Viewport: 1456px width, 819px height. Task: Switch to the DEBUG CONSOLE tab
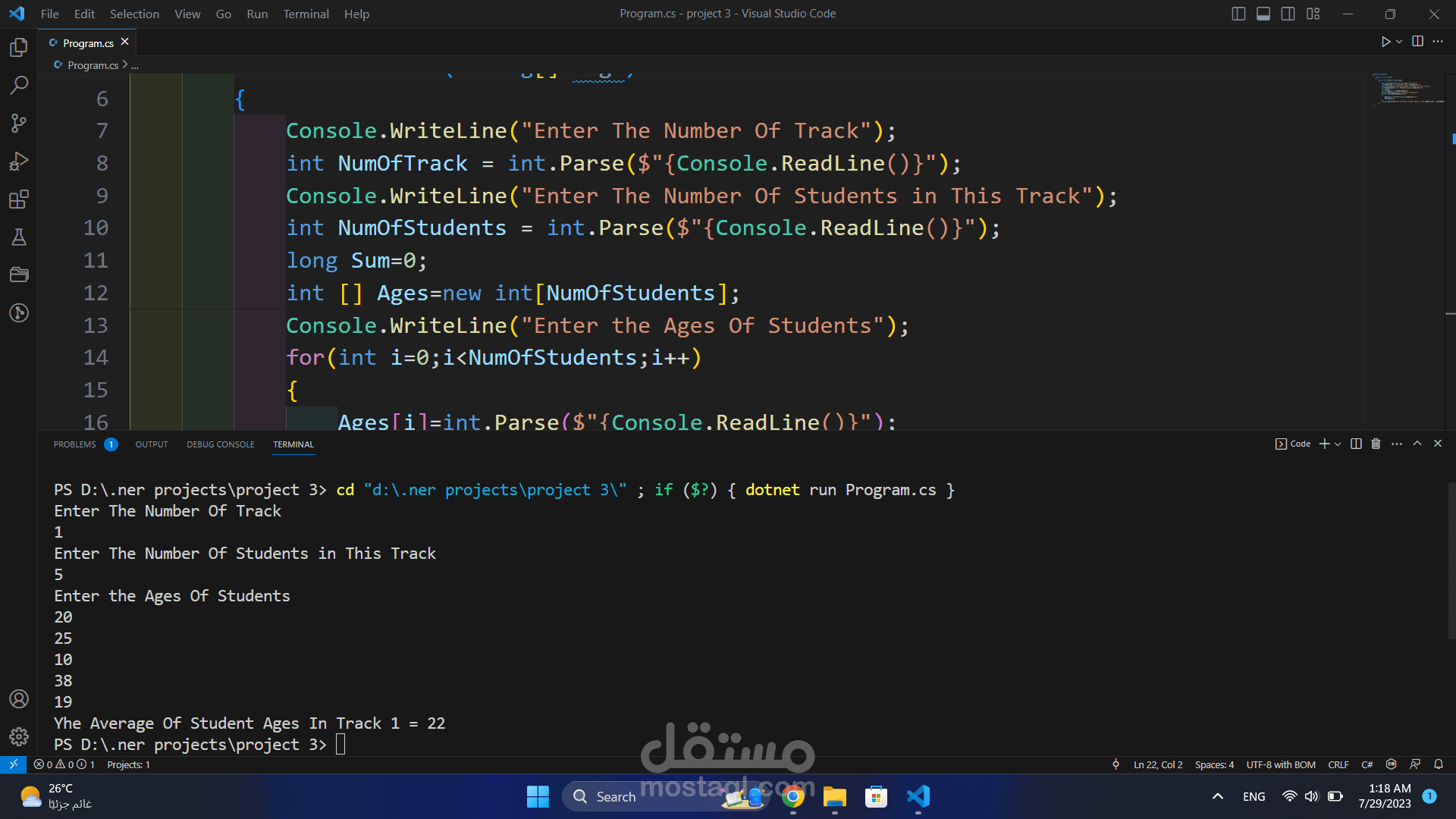(220, 444)
